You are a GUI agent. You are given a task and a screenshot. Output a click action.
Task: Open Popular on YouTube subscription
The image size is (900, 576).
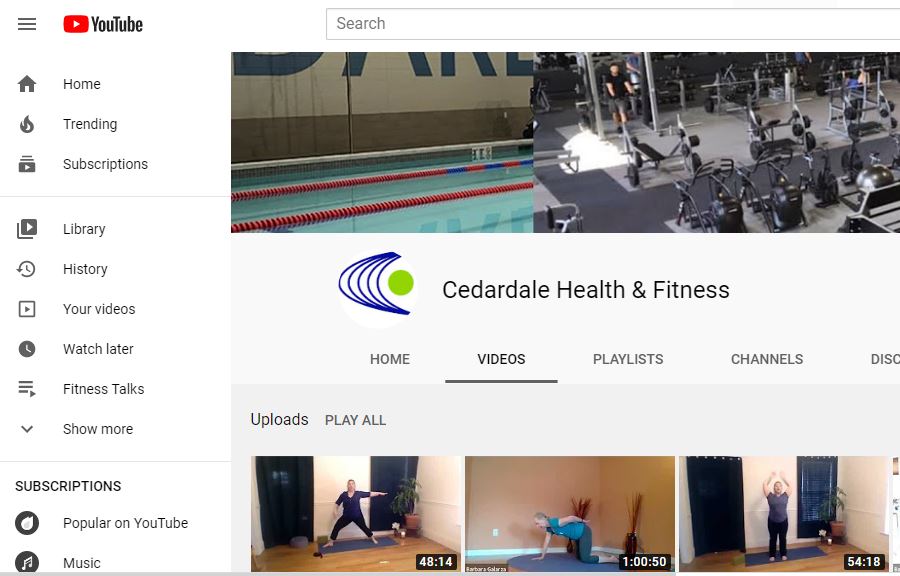pos(115,523)
